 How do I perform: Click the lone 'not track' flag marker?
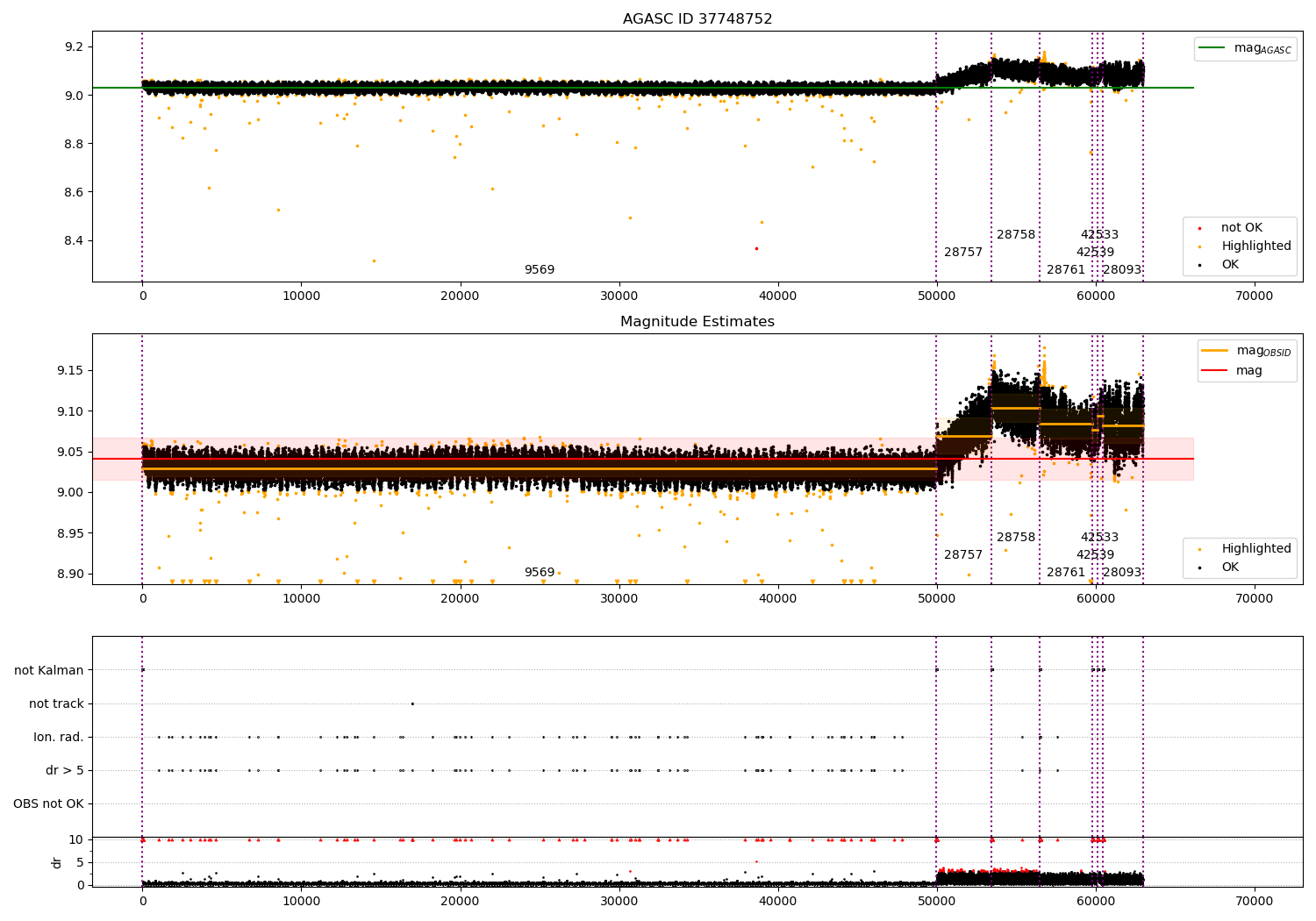coord(412,703)
